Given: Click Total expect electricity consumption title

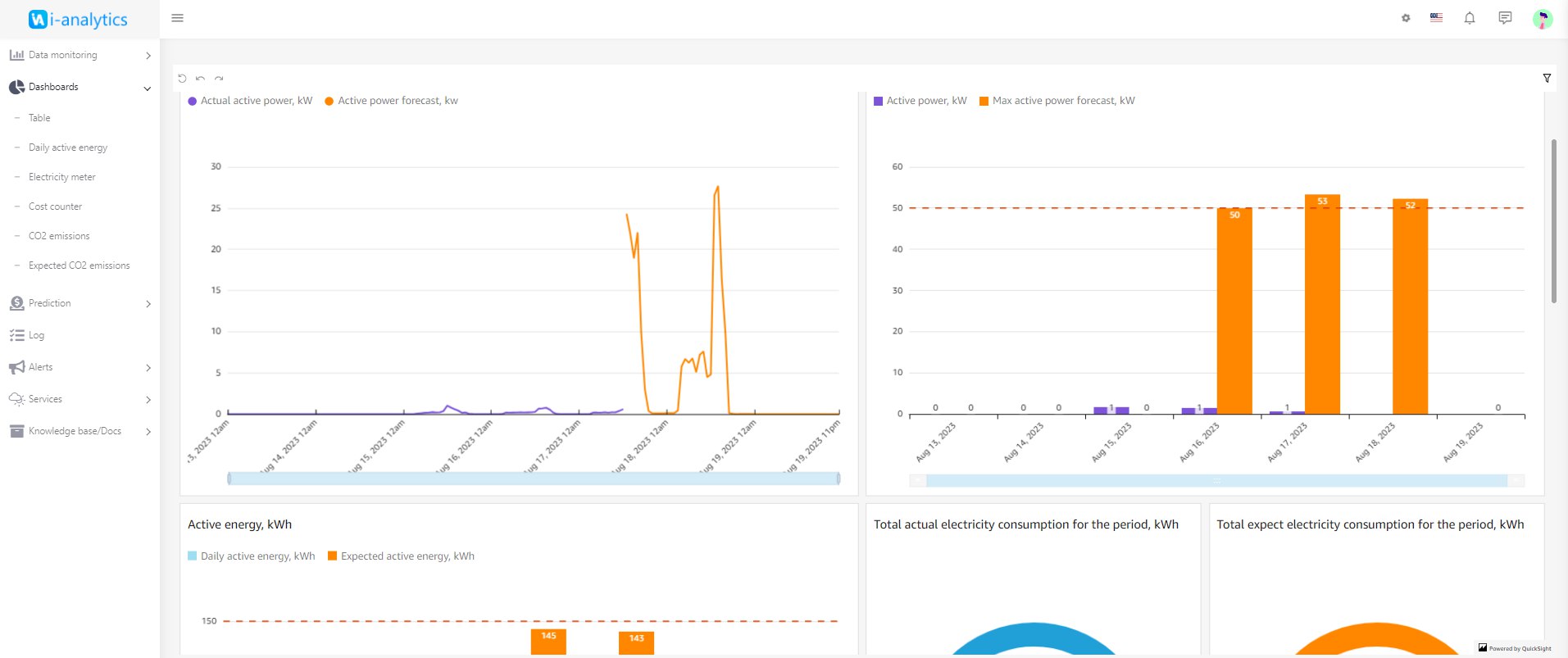Looking at the screenshot, I should (1370, 524).
